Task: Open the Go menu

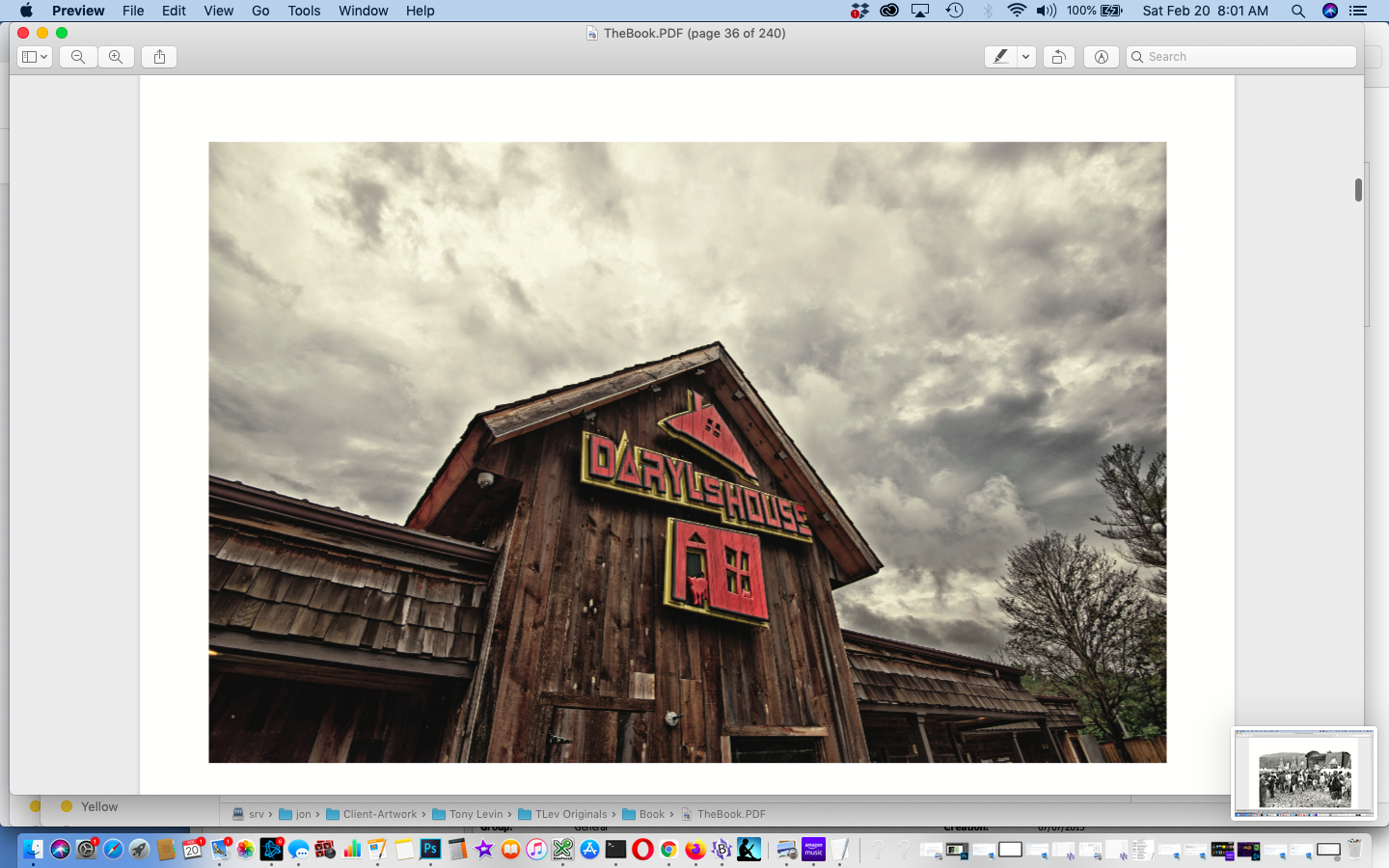Action: [x=260, y=11]
